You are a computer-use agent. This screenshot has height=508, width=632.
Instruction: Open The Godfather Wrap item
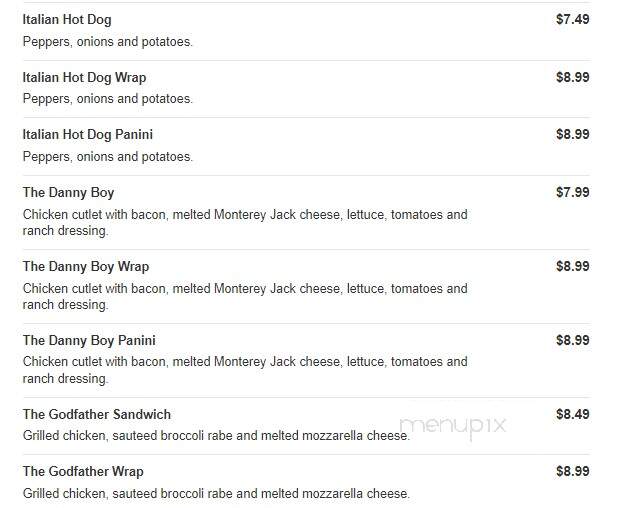coord(83,472)
